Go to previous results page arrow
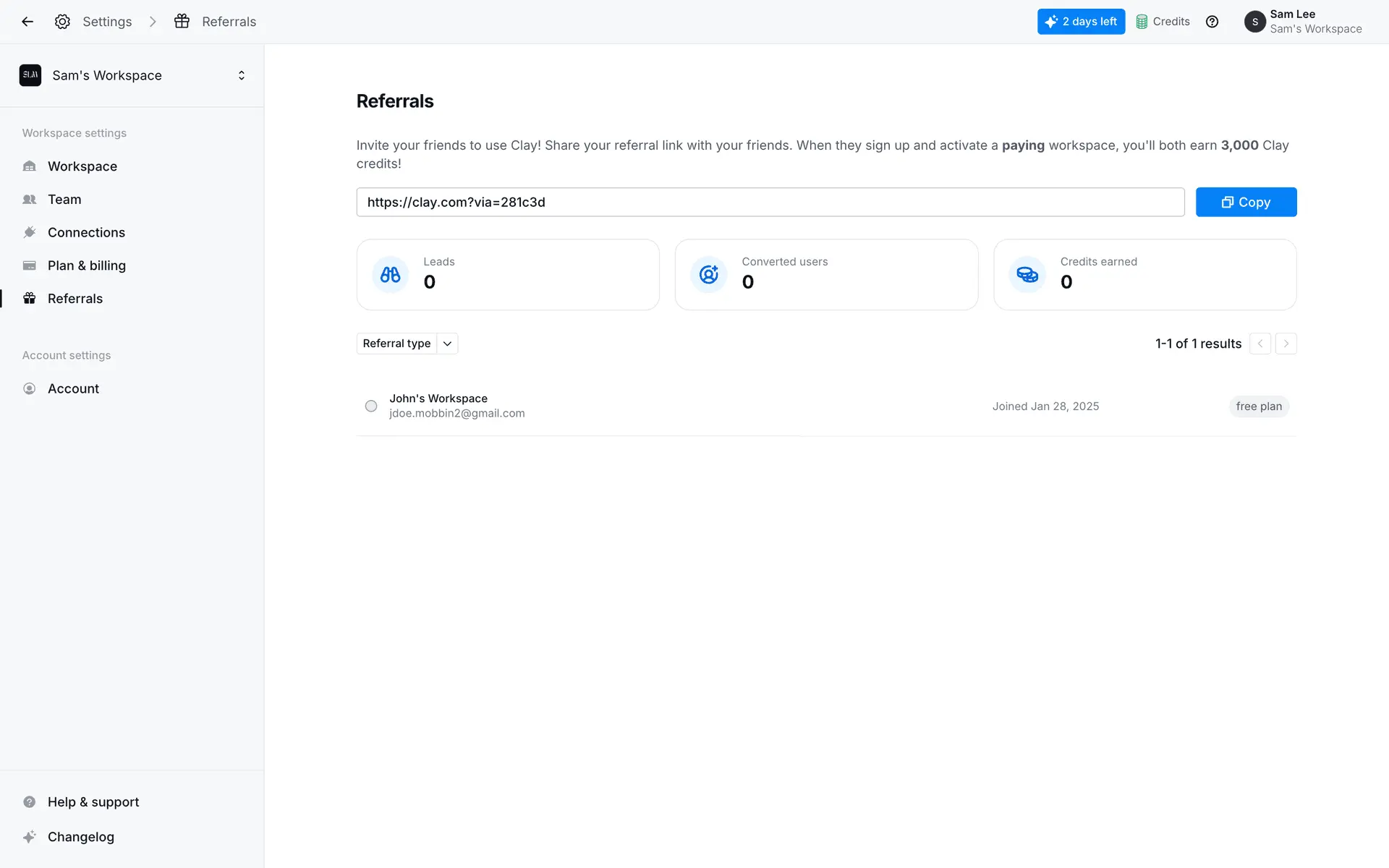 pyautogui.click(x=1260, y=344)
